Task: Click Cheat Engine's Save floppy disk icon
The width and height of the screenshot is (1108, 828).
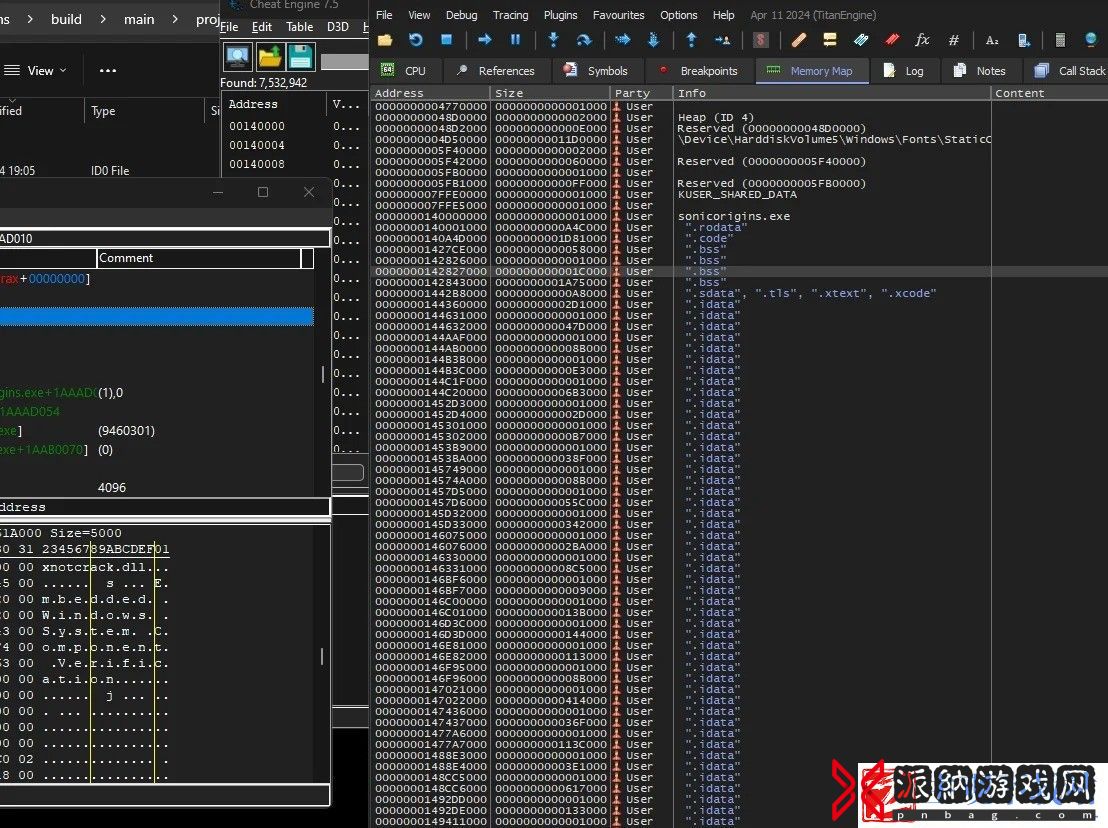Action: pyautogui.click(x=300, y=57)
